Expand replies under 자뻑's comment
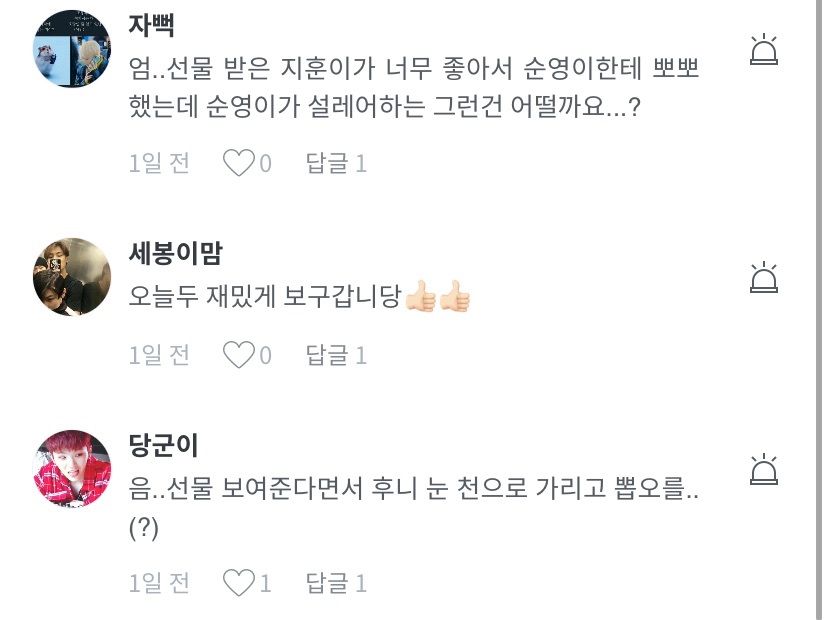828x620 pixels. [x=336, y=163]
